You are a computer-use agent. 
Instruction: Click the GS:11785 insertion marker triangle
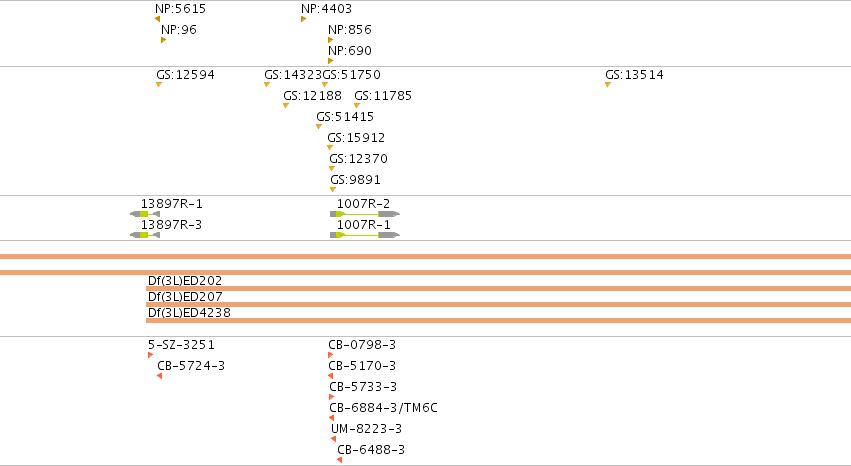coord(357,106)
